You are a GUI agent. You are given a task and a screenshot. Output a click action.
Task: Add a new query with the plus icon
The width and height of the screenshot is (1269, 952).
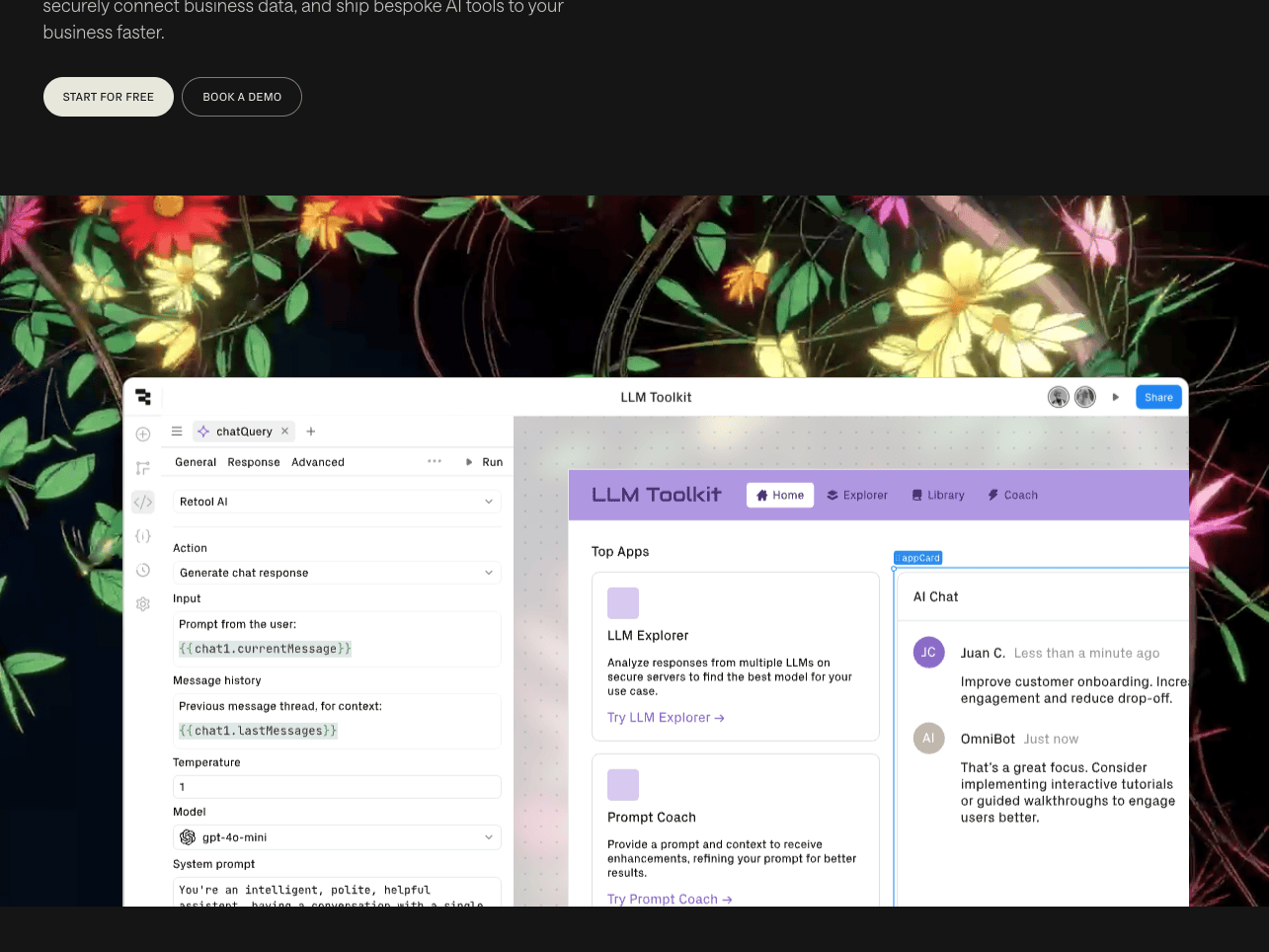click(311, 432)
